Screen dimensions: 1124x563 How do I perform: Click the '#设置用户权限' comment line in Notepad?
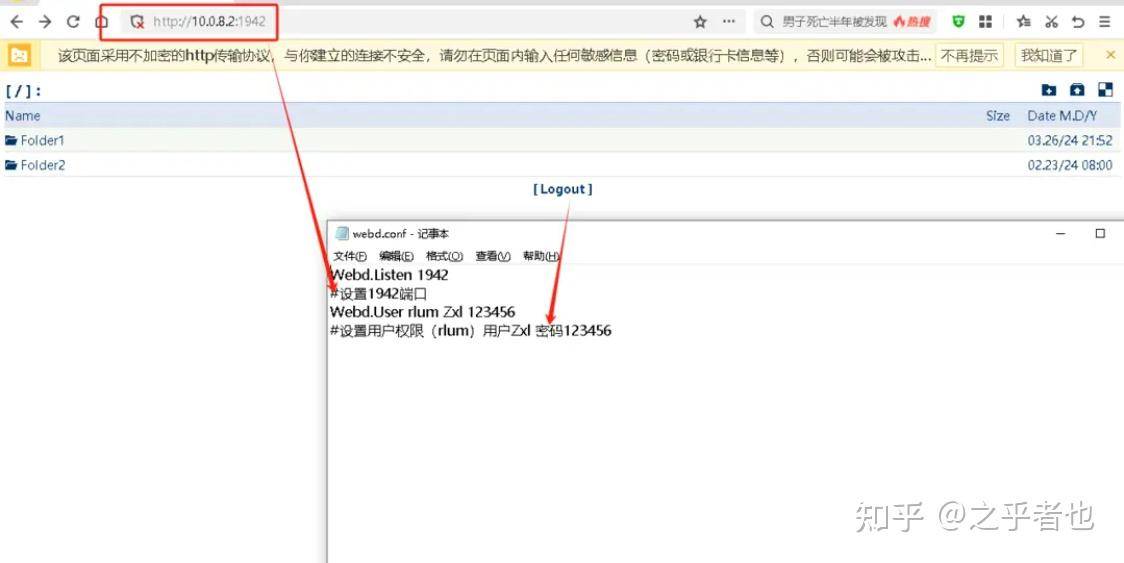(x=470, y=331)
